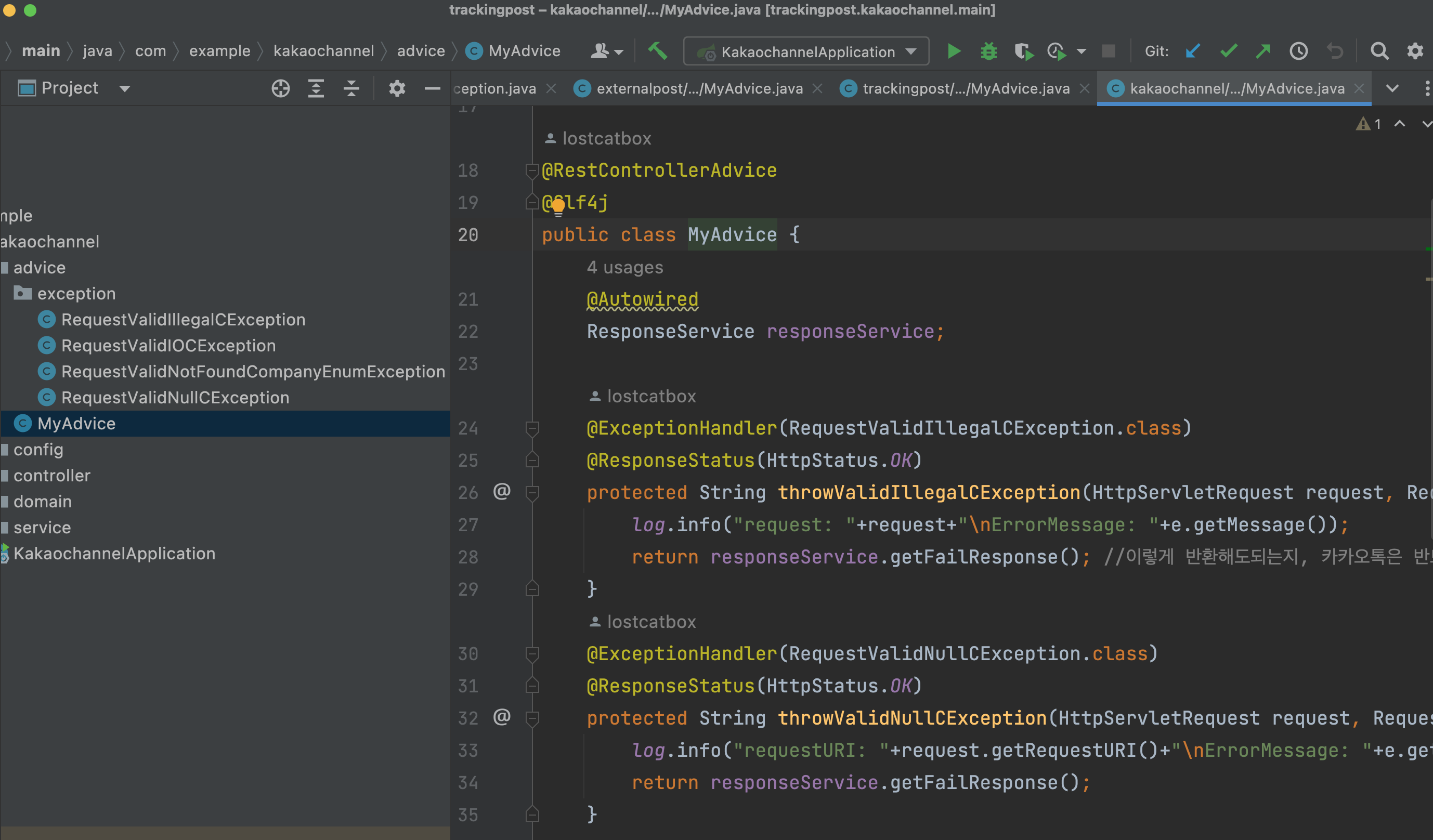Expand the hidden editor tabs chevron

(1392, 89)
